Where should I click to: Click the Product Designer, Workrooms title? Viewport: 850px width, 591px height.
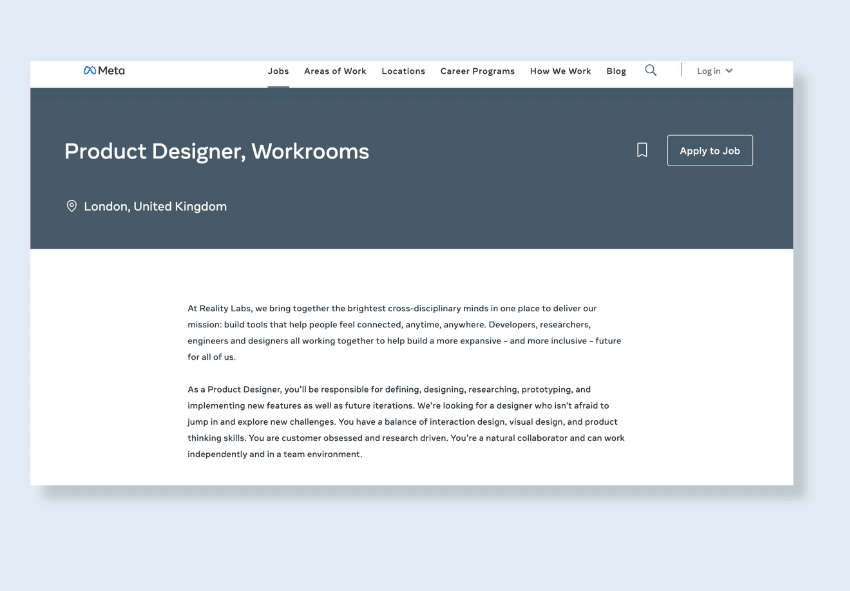click(x=216, y=151)
